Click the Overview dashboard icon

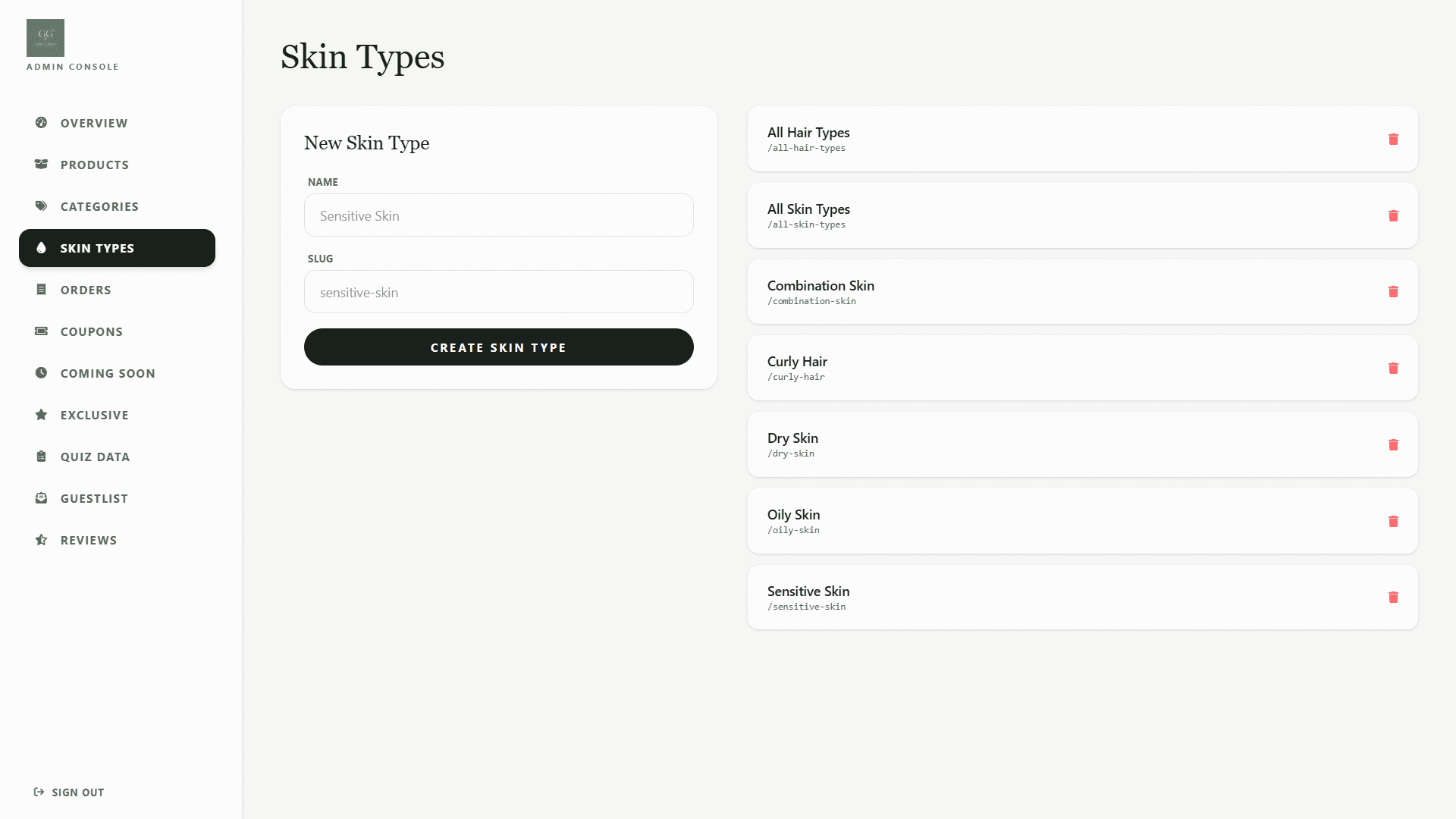coord(41,122)
